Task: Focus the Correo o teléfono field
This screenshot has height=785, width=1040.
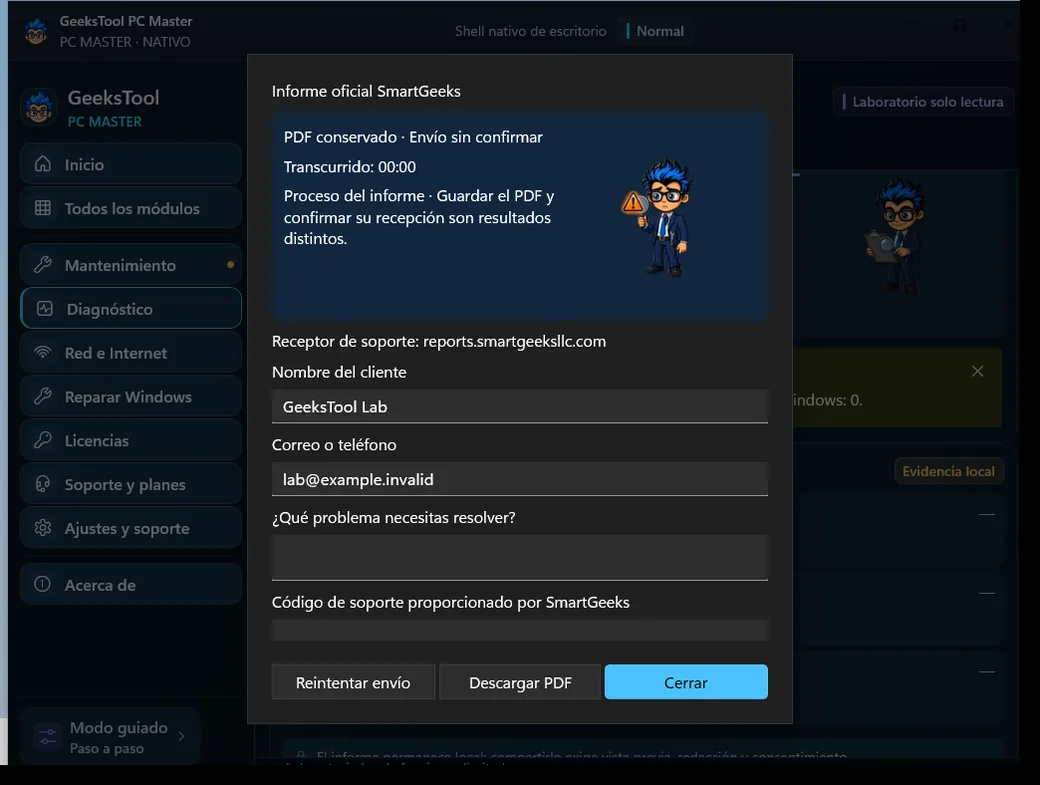Action: pyautogui.click(x=520, y=479)
